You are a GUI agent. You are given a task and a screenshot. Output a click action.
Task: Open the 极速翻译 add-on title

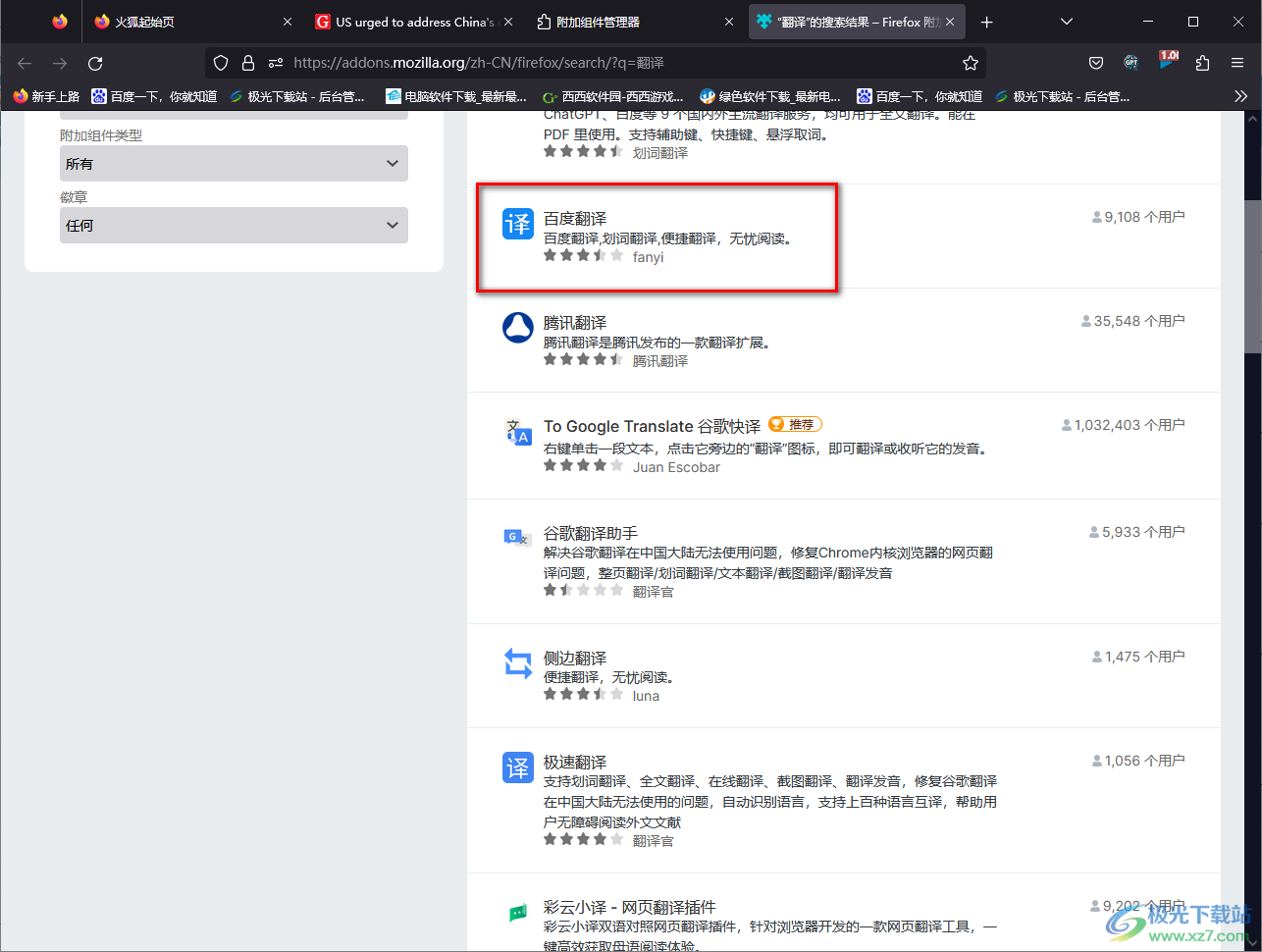pos(576,762)
